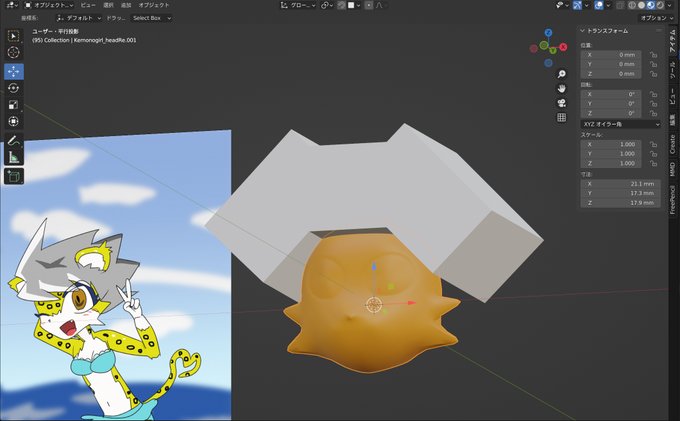680x421 pixels.
Task: Switch orthographic/perspective with grid icon
Action: (x=562, y=117)
